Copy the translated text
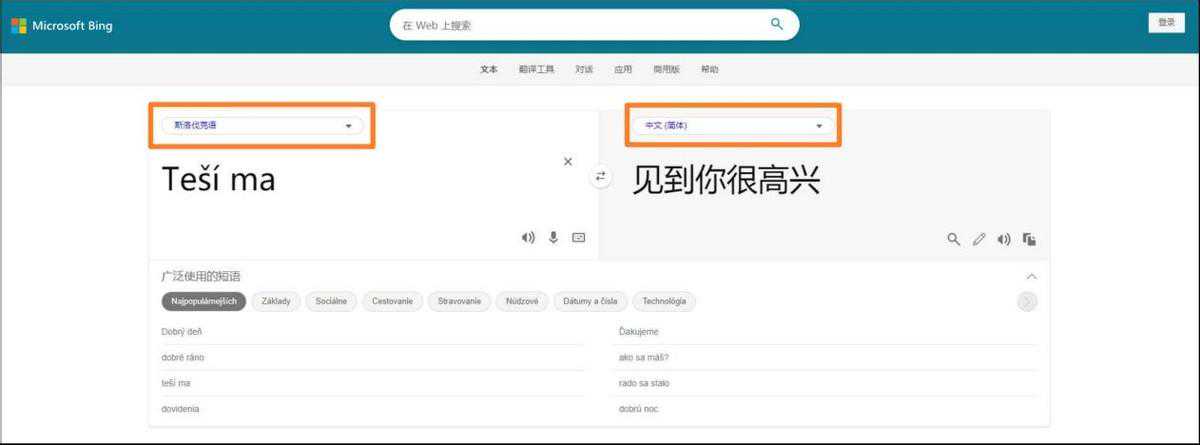The height and width of the screenshot is (445, 1200). [x=1029, y=239]
